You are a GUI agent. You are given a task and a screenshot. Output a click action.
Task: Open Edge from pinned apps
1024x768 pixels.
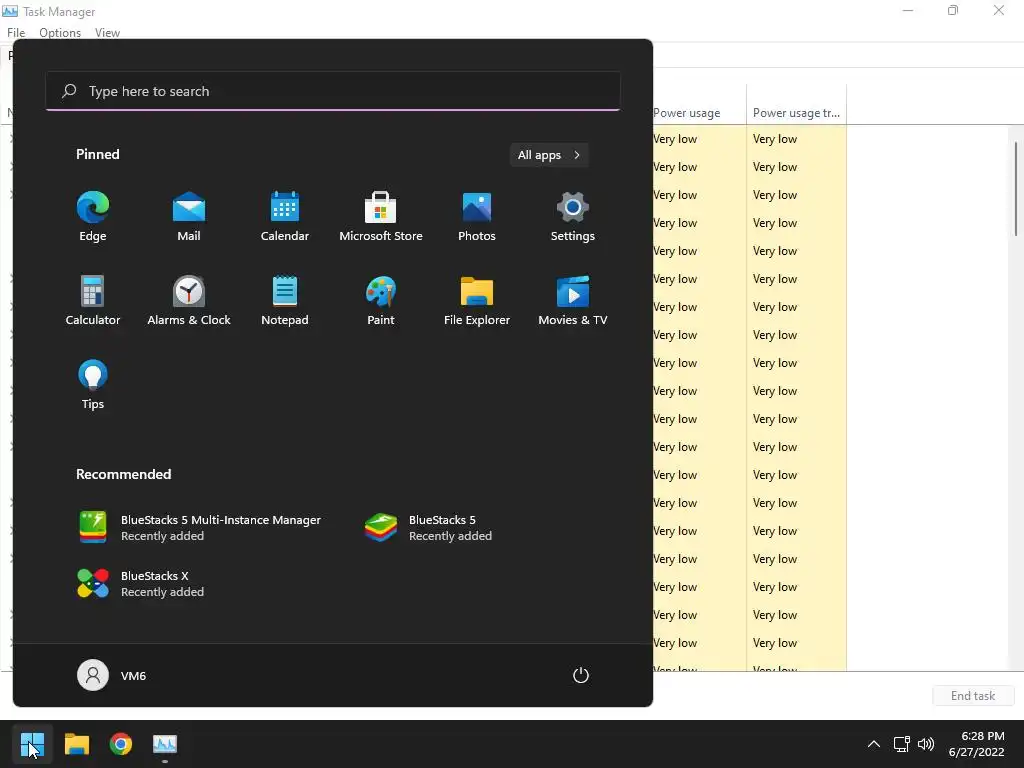[93, 217]
